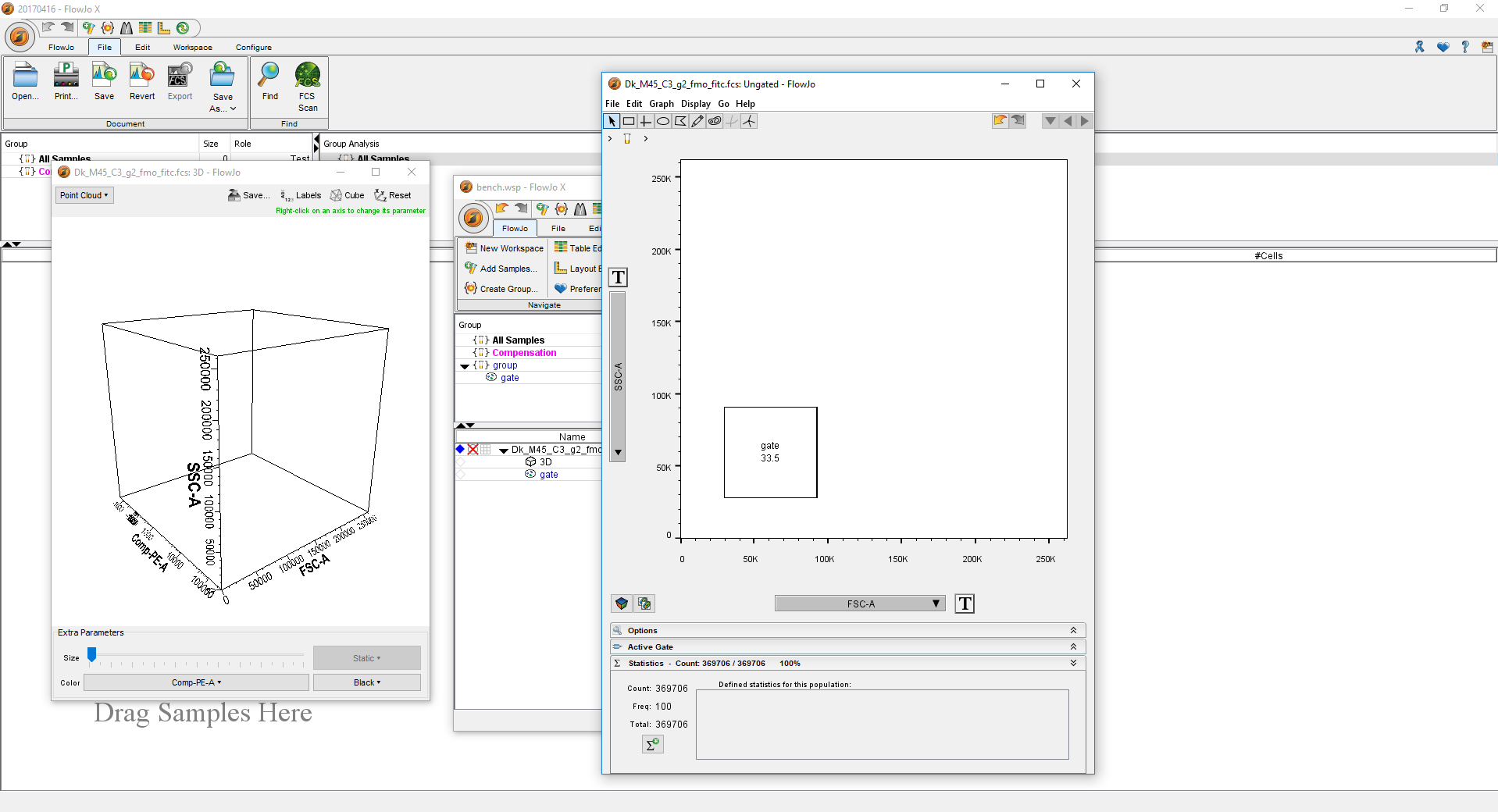Select the spider gate tool
This screenshot has width=1498, height=812.
tap(749, 121)
